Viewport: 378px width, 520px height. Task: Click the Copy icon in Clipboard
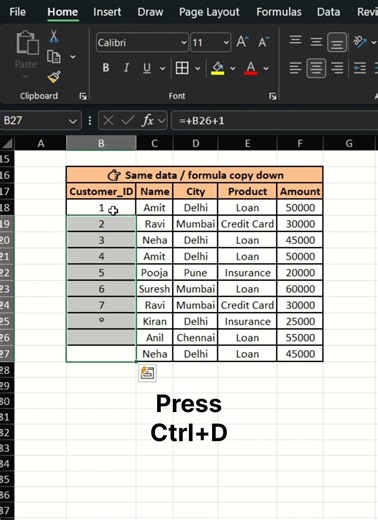(54, 57)
